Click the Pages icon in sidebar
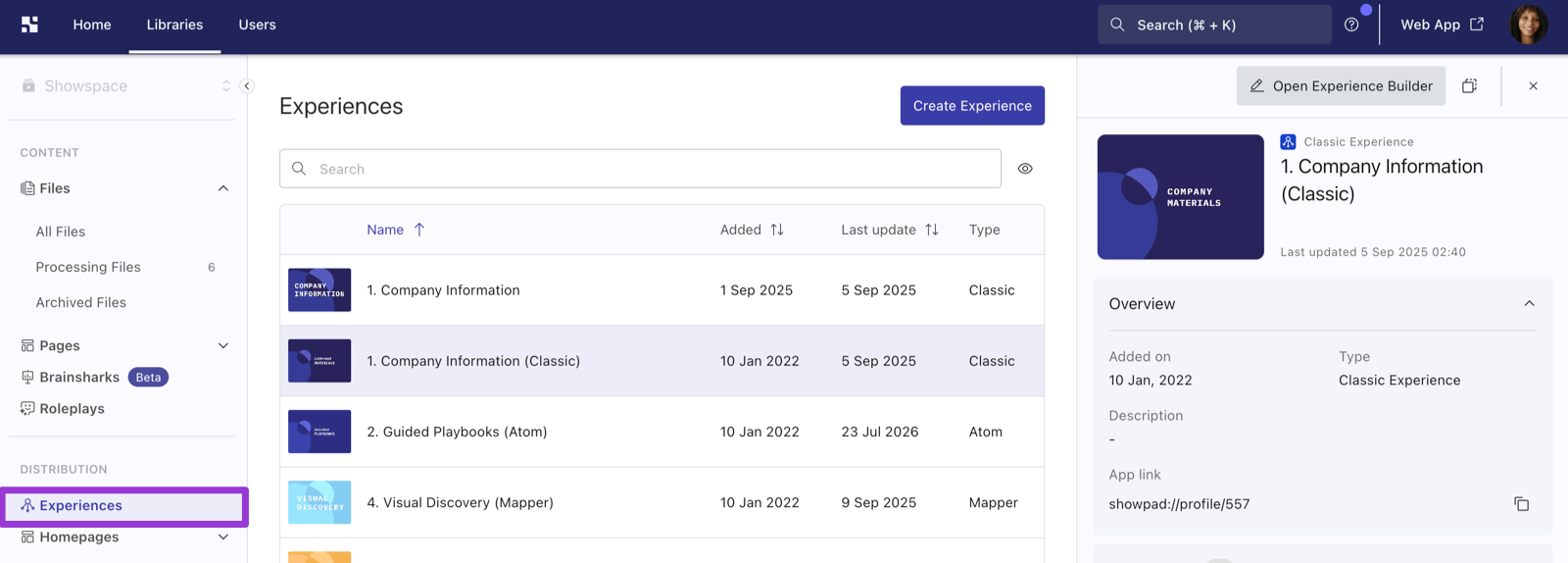The width and height of the screenshot is (1568, 563). [x=27, y=345]
